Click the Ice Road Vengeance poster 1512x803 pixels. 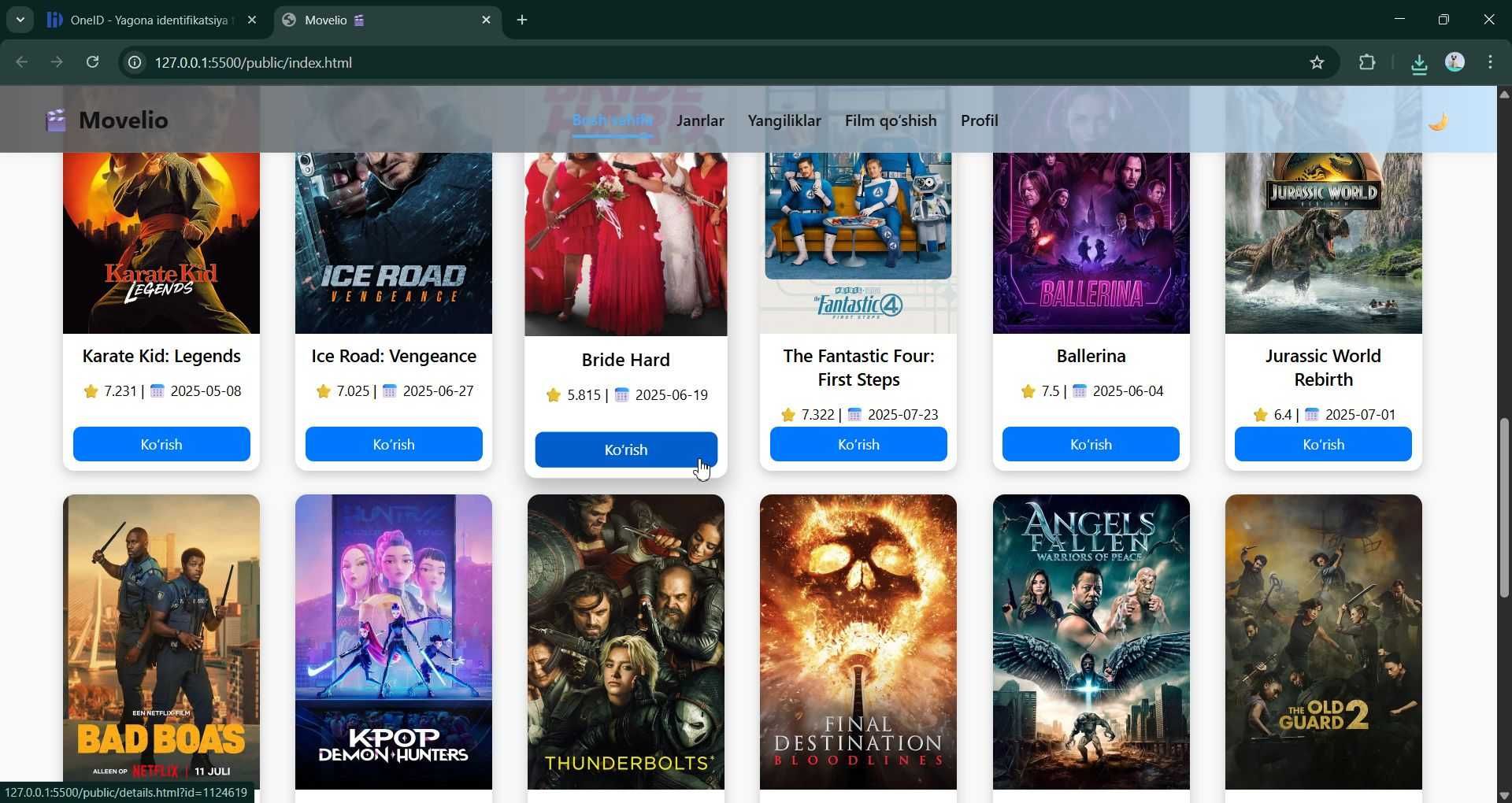[x=394, y=243]
